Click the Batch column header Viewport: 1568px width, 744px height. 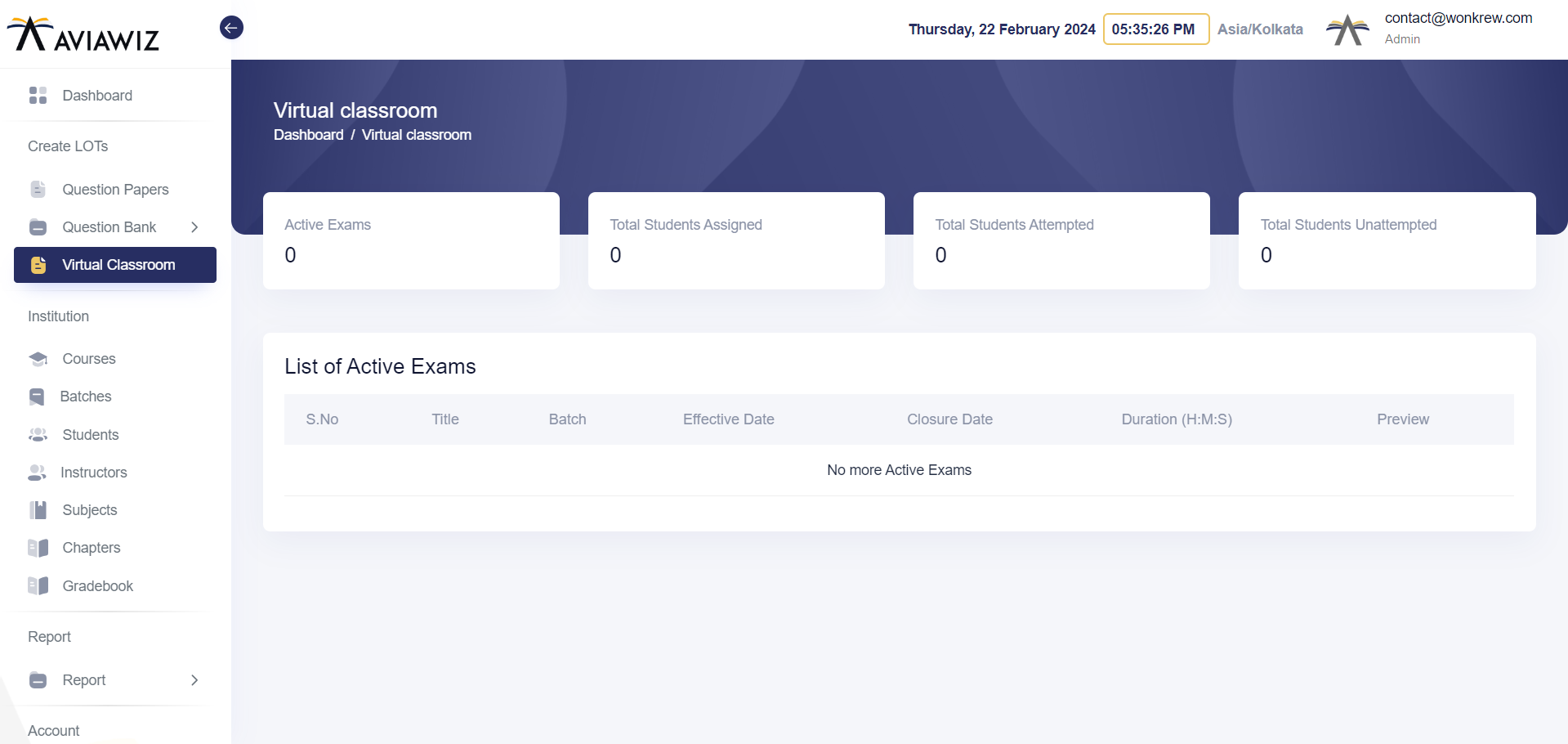point(568,419)
